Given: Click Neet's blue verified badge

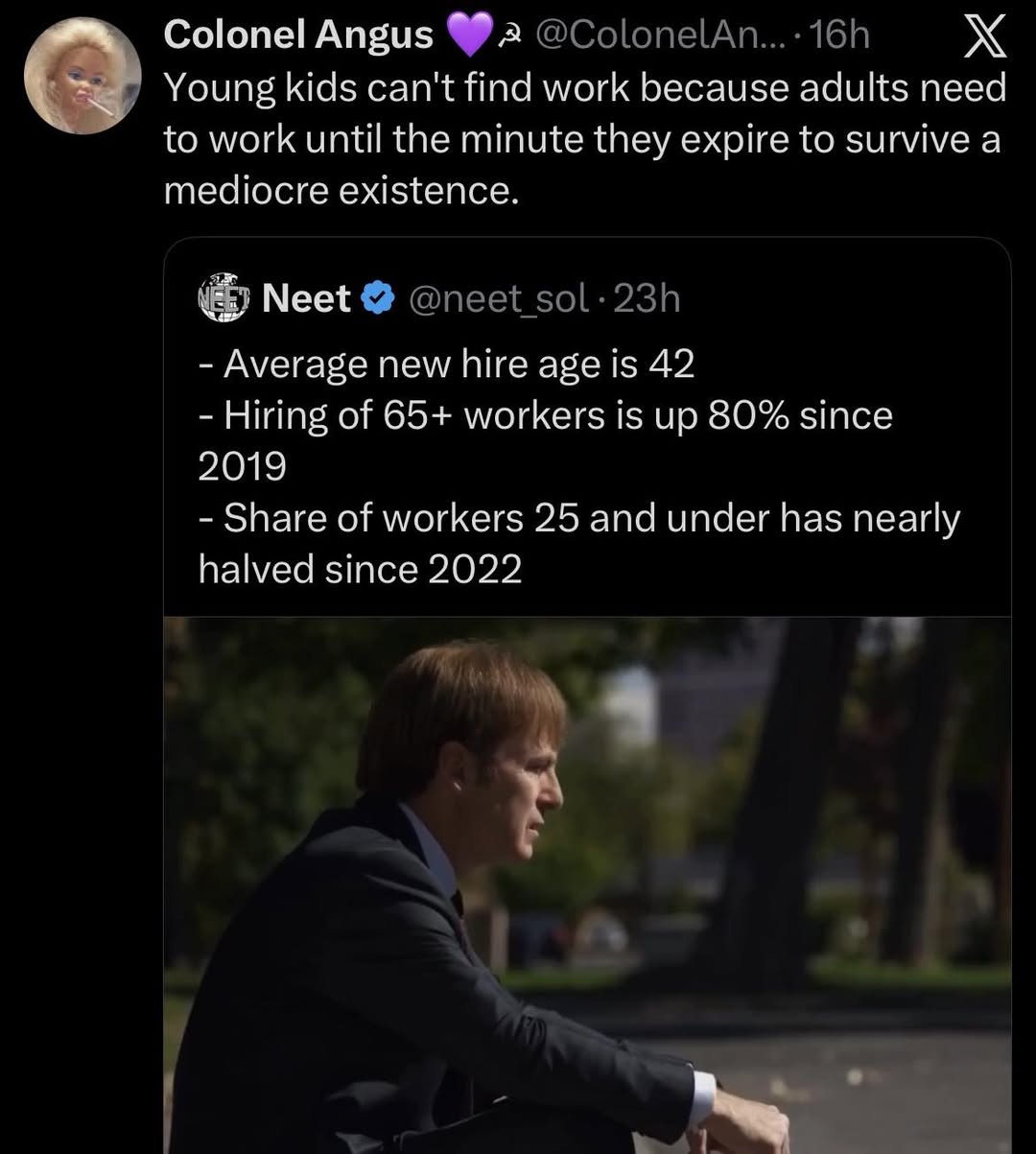Looking at the screenshot, I should point(378,299).
